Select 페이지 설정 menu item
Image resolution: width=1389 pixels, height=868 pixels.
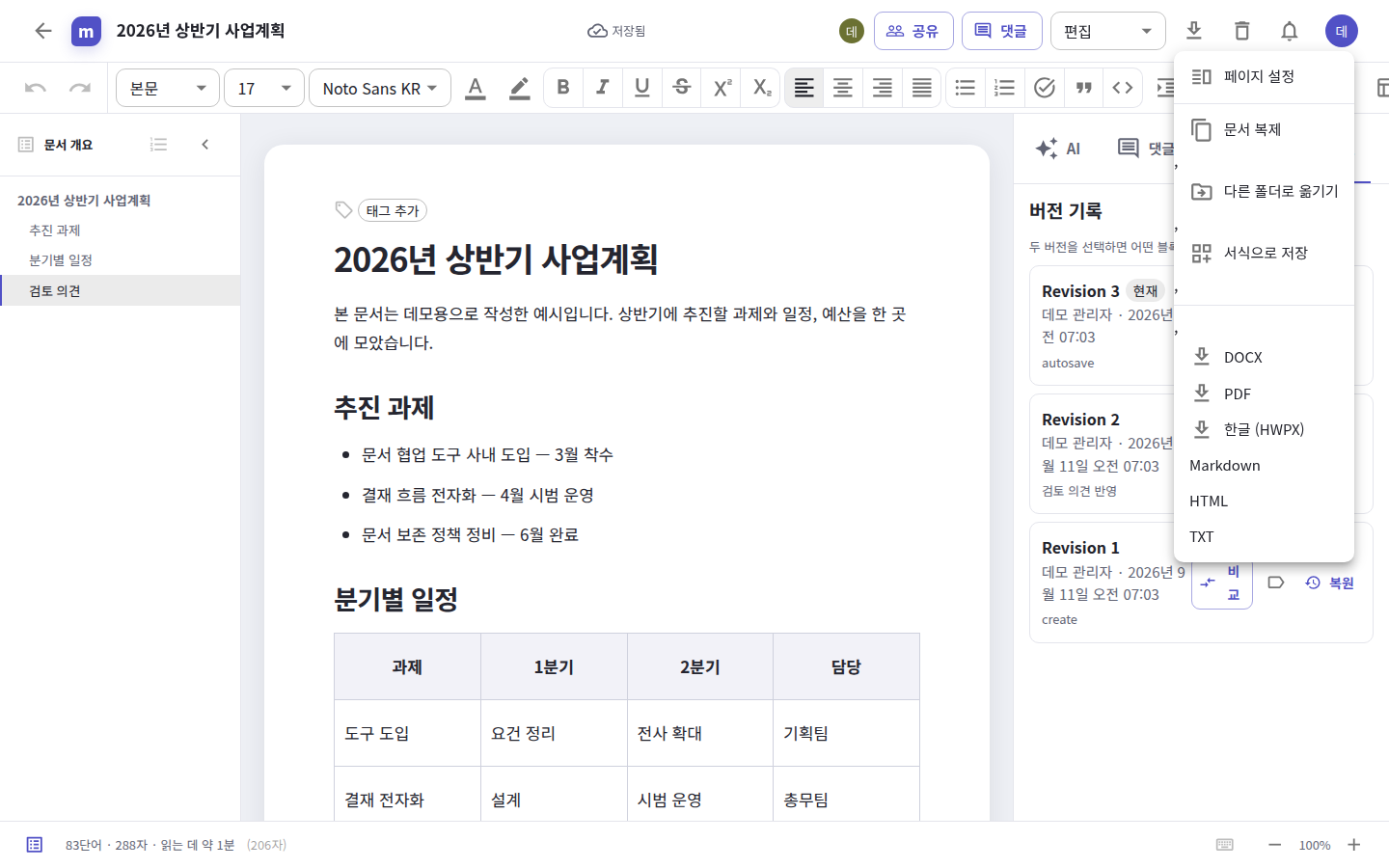[x=1264, y=76]
